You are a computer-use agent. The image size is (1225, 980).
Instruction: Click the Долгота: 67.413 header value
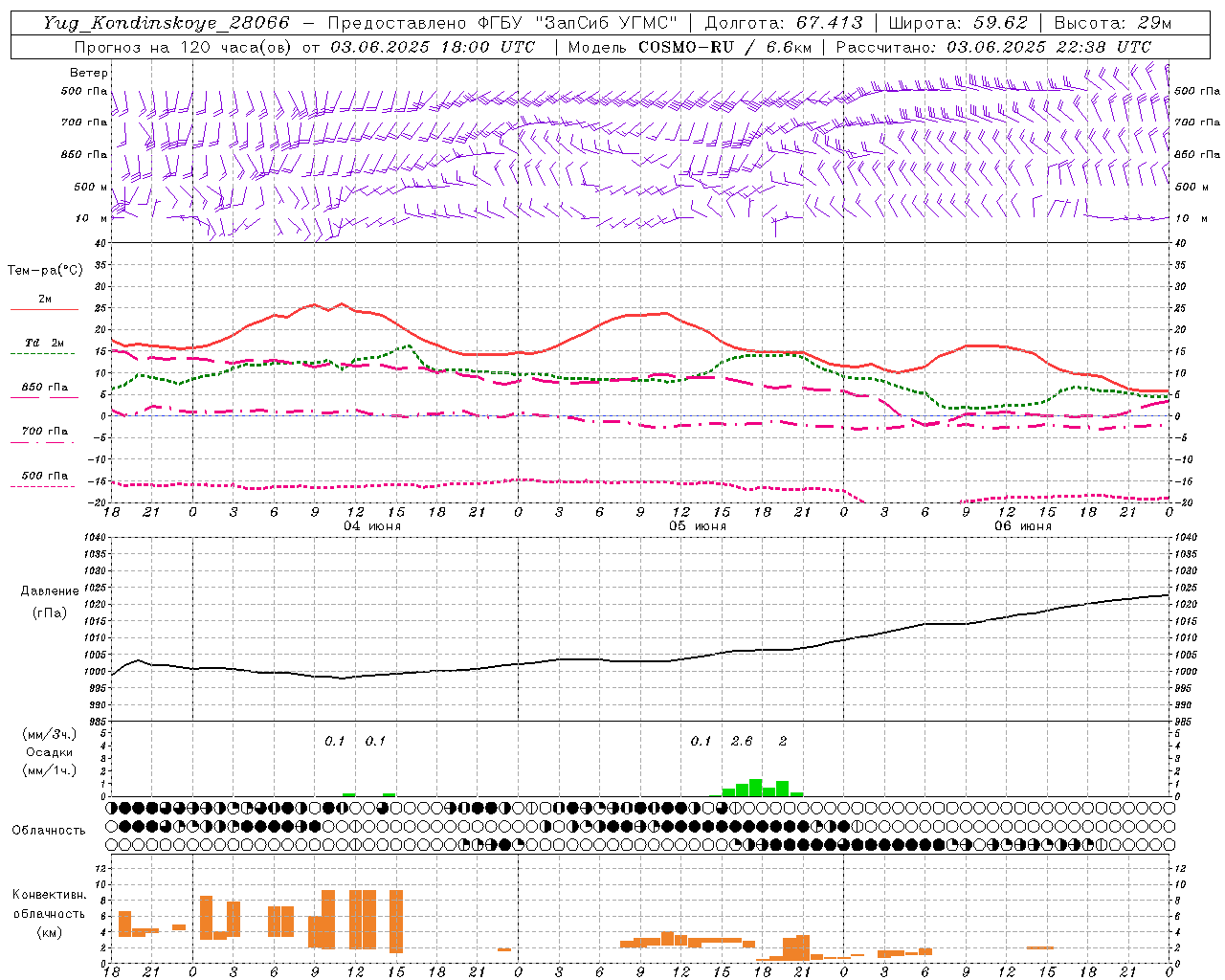[783, 23]
